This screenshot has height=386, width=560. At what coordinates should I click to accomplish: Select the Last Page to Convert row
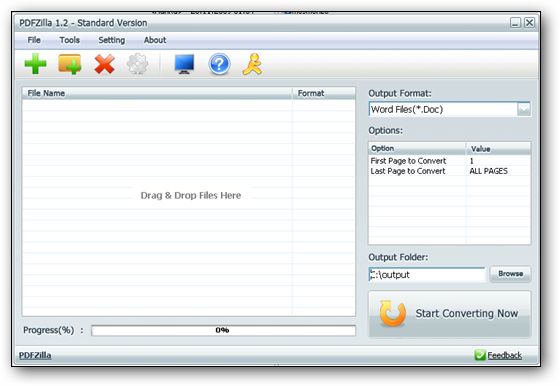(449, 171)
